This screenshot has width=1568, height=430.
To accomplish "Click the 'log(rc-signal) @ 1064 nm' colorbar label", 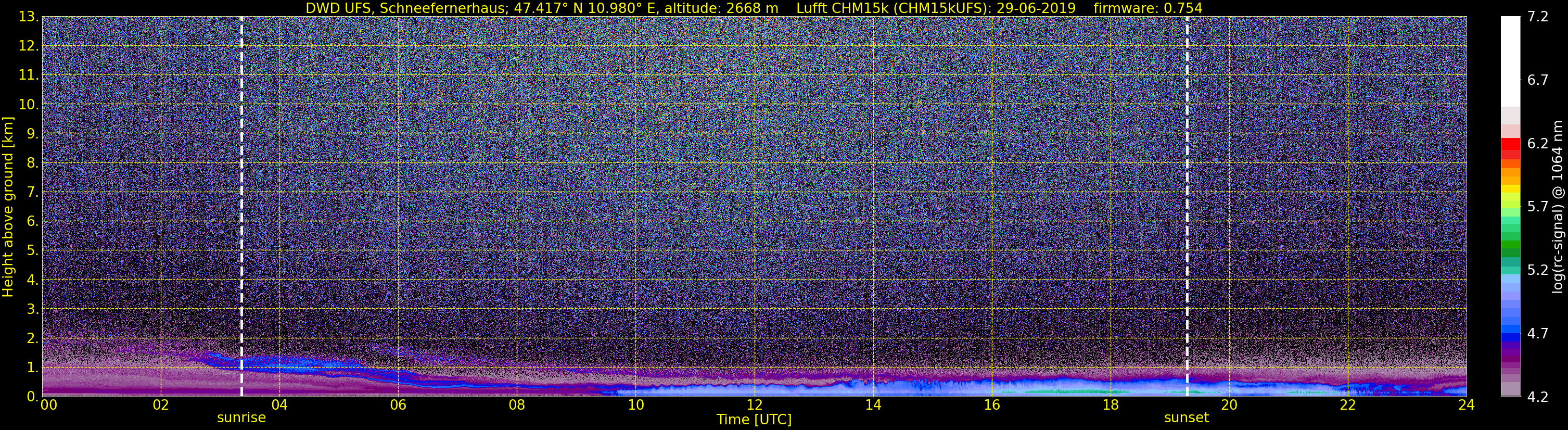I will [1556, 207].
